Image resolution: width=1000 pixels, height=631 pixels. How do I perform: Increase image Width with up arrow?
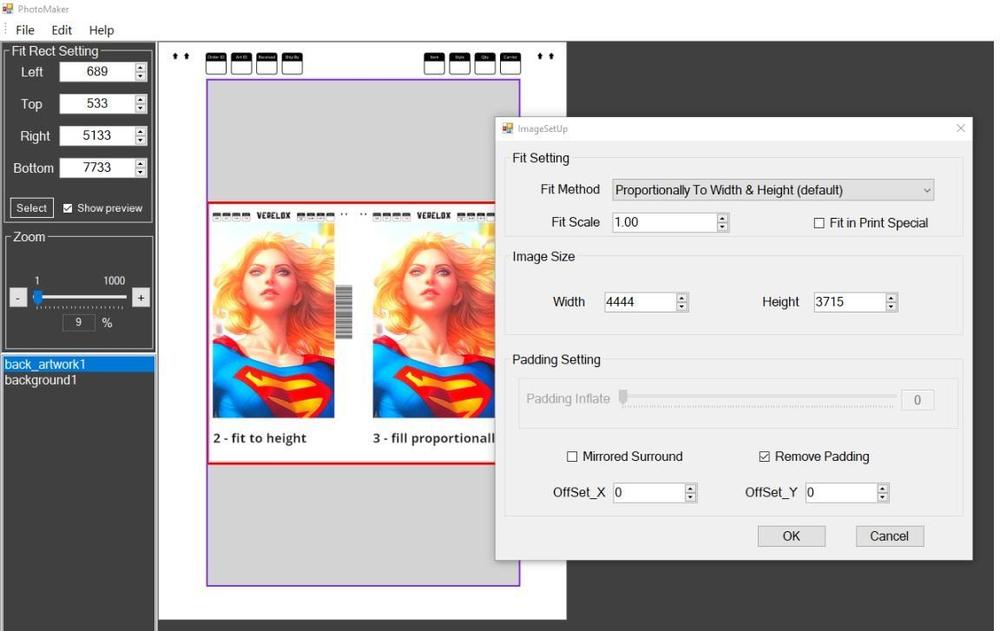(682, 297)
